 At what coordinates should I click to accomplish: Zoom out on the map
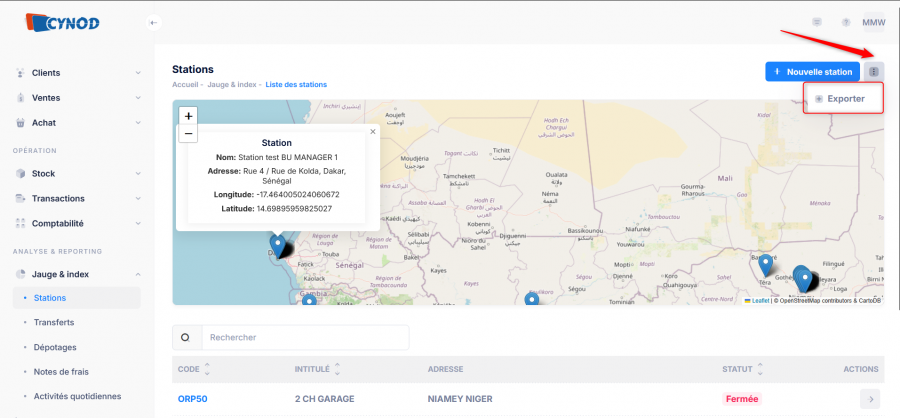coord(189,133)
